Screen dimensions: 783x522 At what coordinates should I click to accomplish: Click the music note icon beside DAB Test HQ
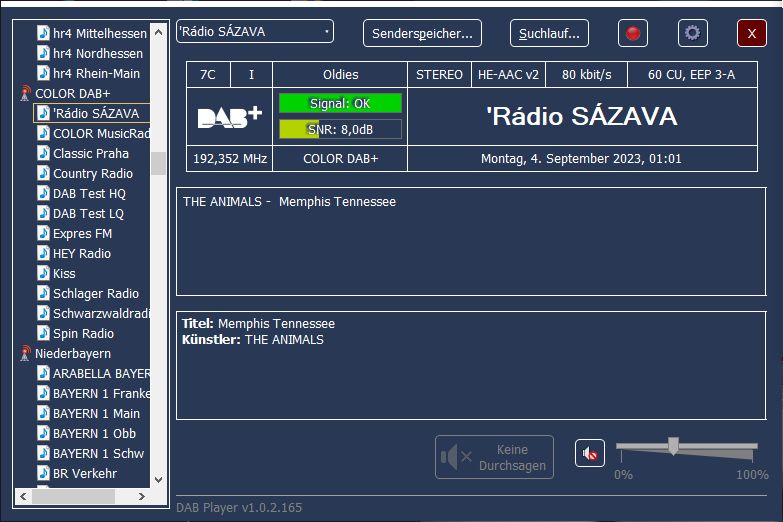point(43,193)
